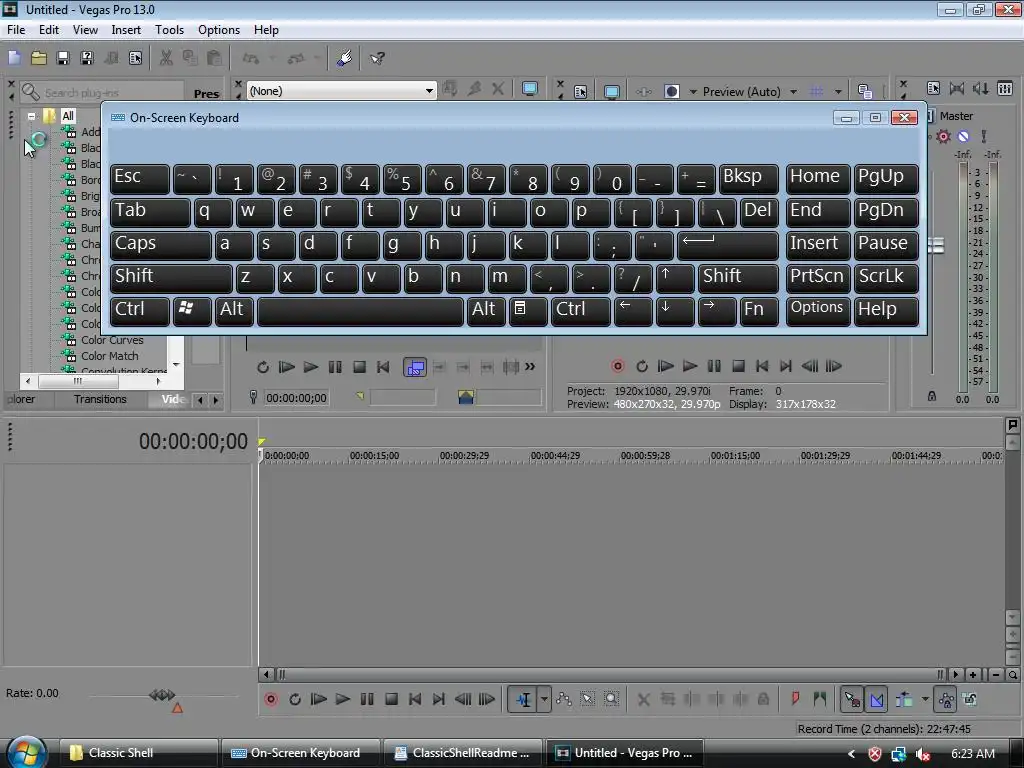1024x768 pixels.
Task: Click the Esc key on On-Screen Keyboard
Action: (x=140, y=178)
